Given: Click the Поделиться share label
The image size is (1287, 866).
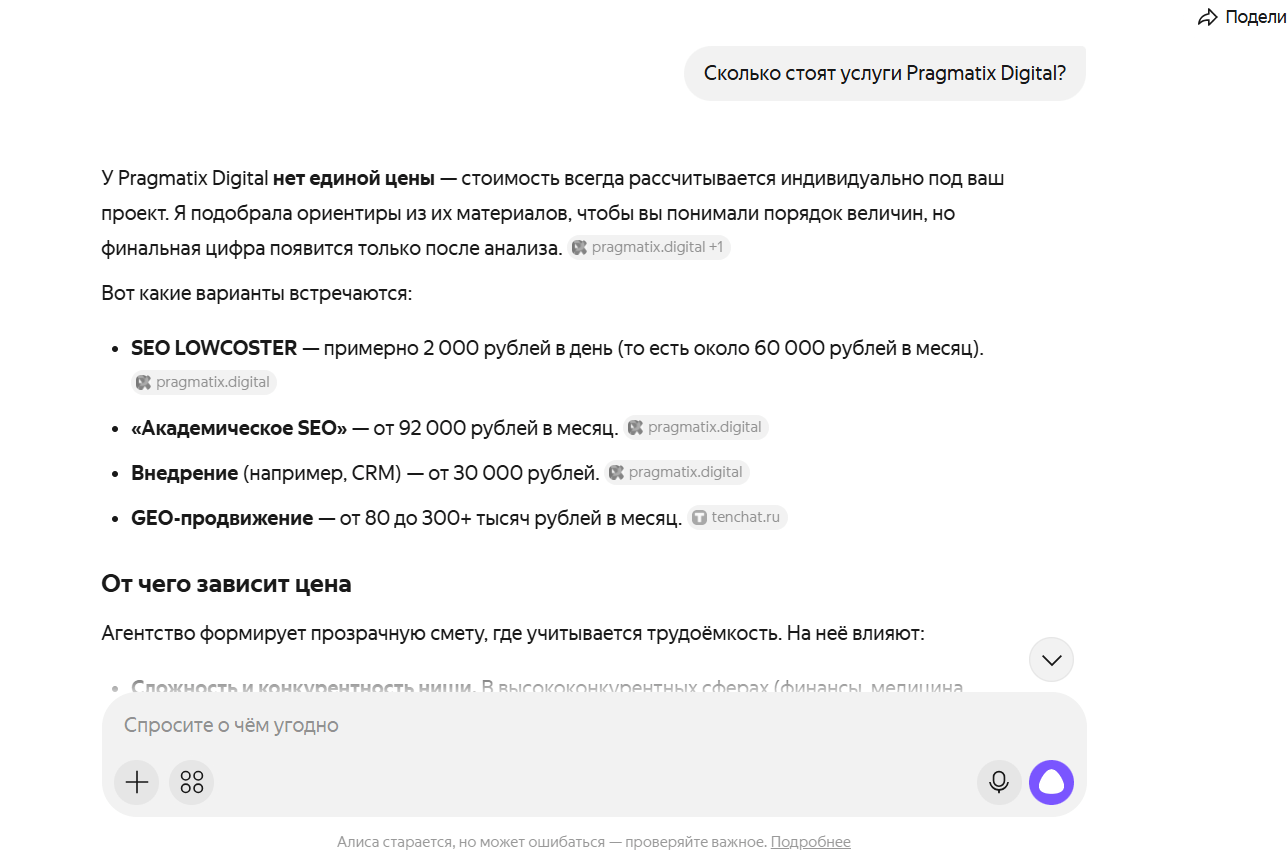Looking at the screenshot, I should (1256, 17).
